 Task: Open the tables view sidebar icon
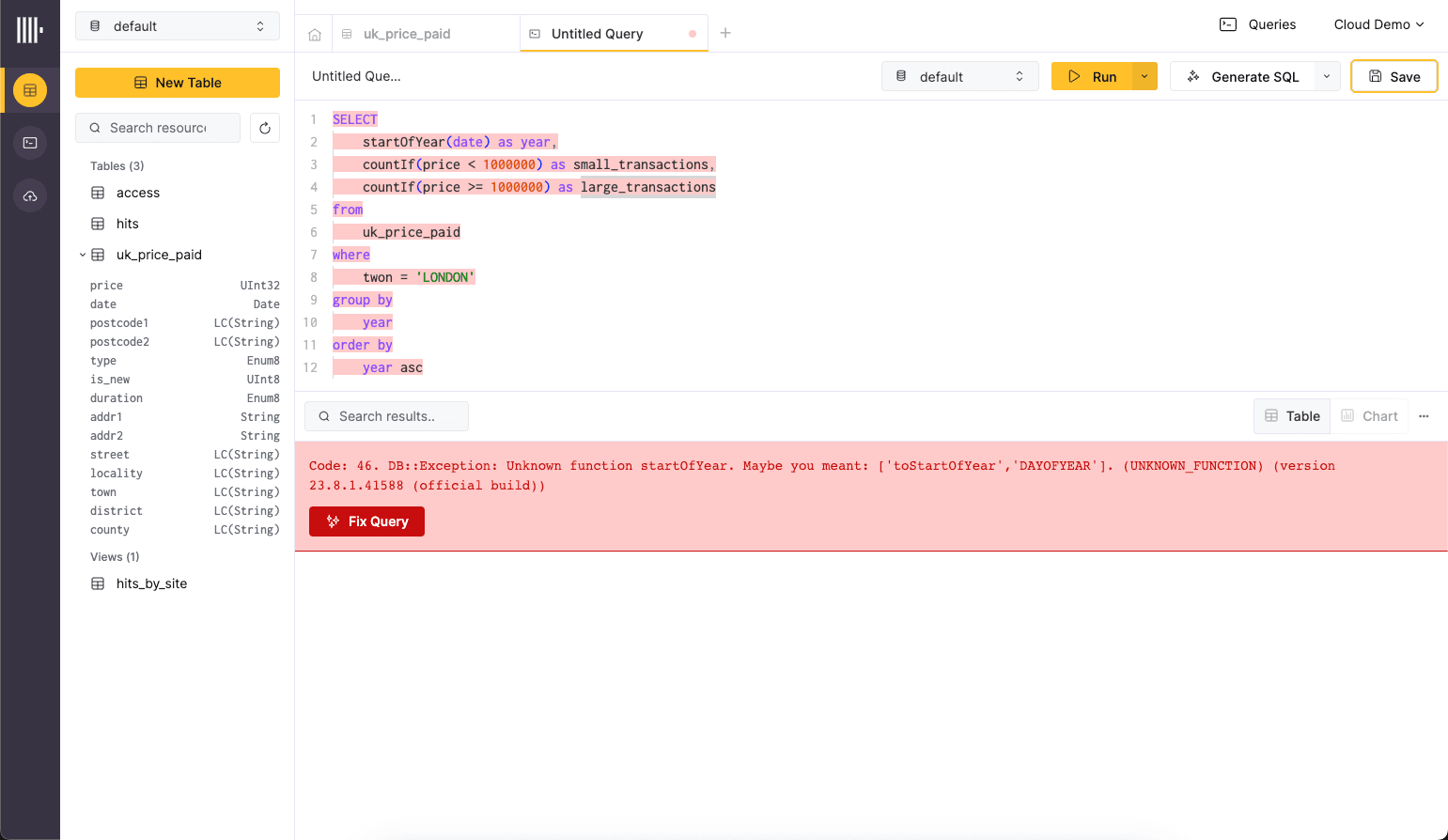click(30, 90)
